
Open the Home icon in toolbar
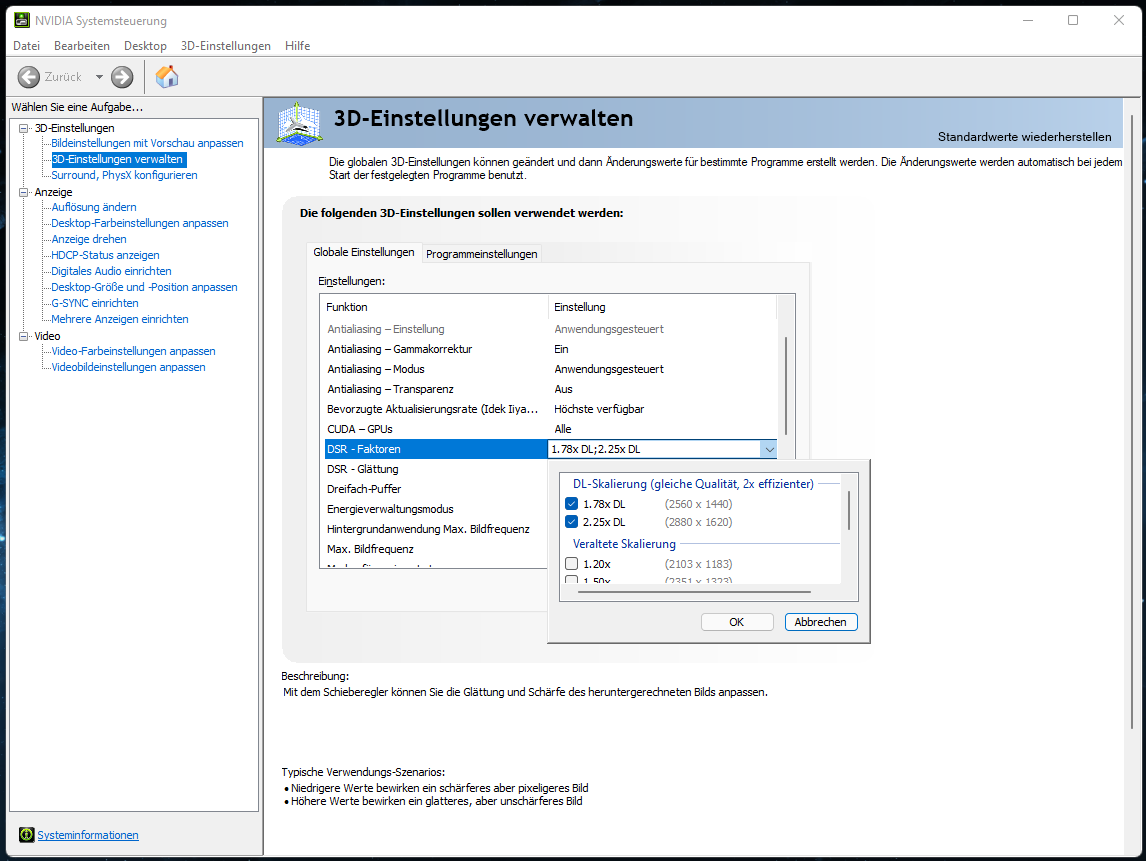[167, 76]
